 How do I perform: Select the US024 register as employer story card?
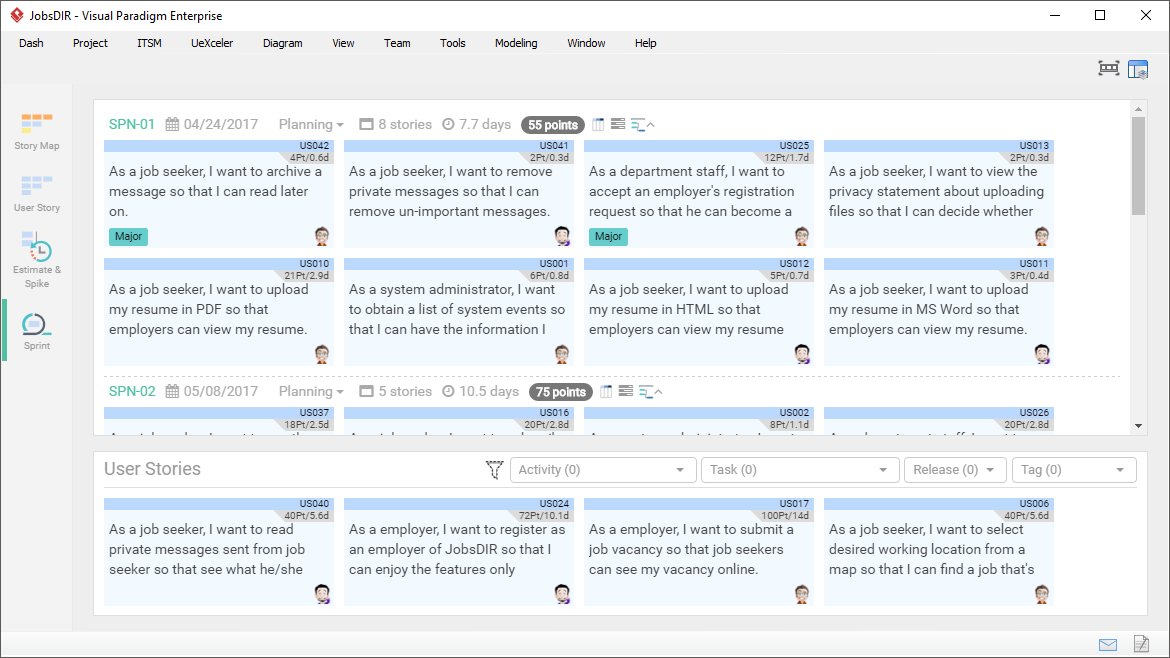click(x=458, y=550)
